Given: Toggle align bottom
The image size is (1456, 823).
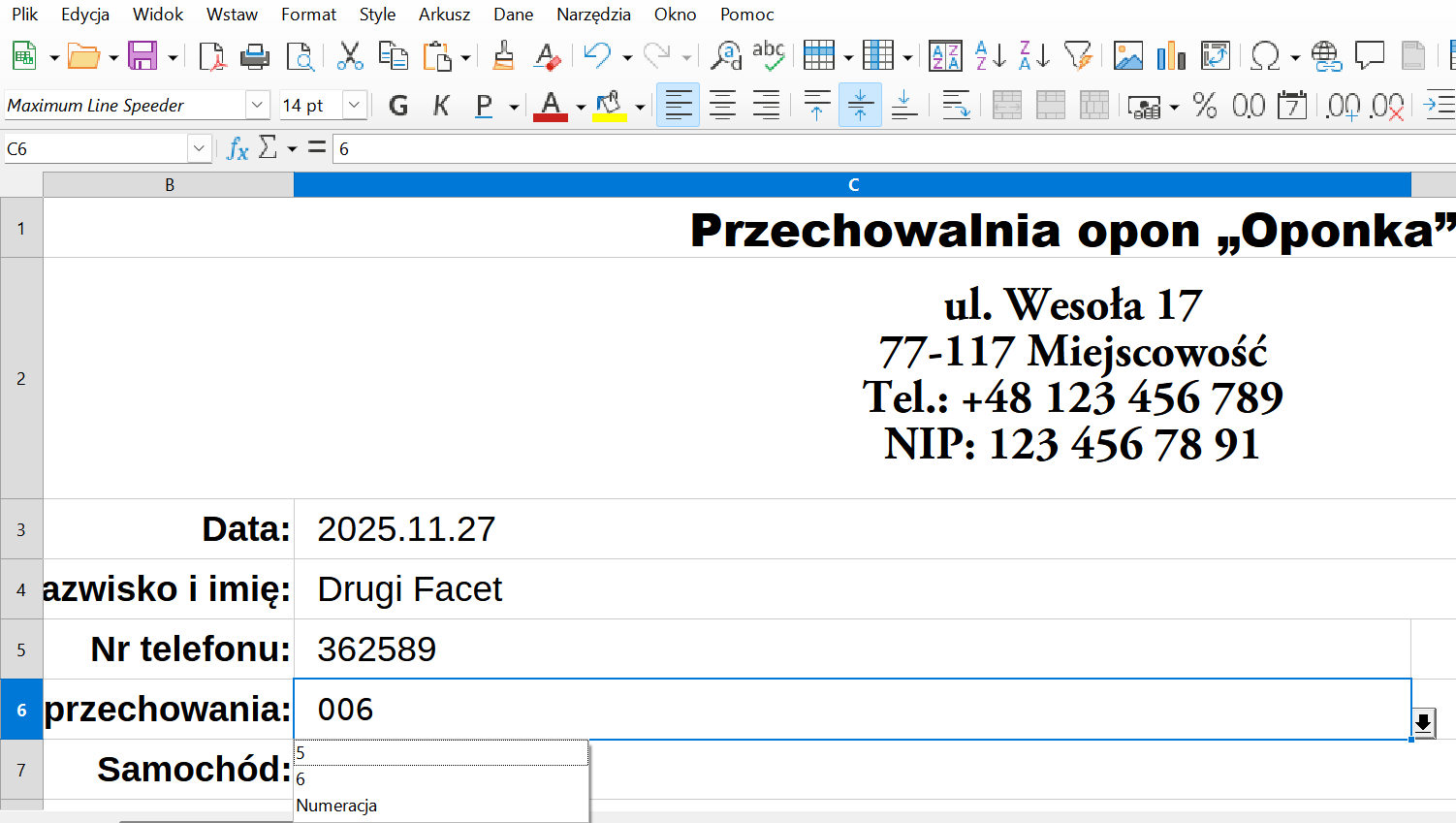Looking at the screenshot, I should (904, 105).
